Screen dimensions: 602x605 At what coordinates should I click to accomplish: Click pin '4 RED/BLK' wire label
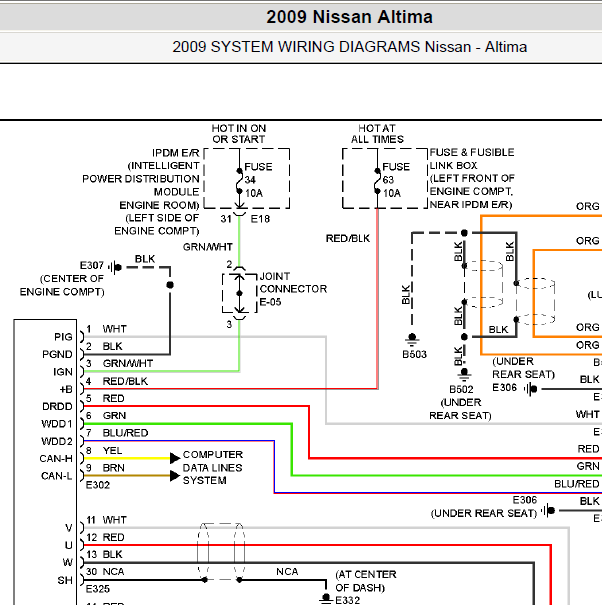[117, 381]
